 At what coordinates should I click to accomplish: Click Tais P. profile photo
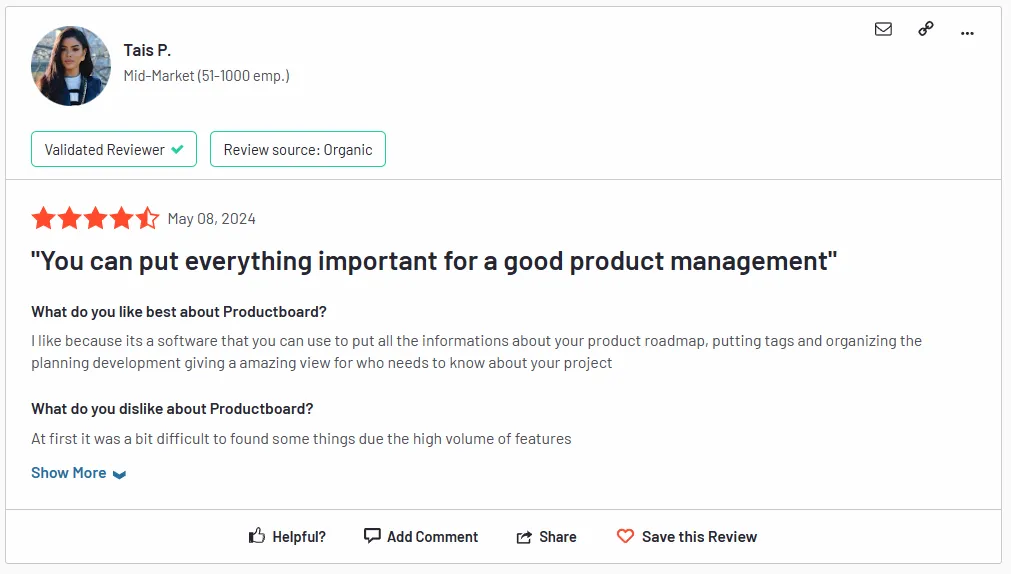[x=71, y=66]
